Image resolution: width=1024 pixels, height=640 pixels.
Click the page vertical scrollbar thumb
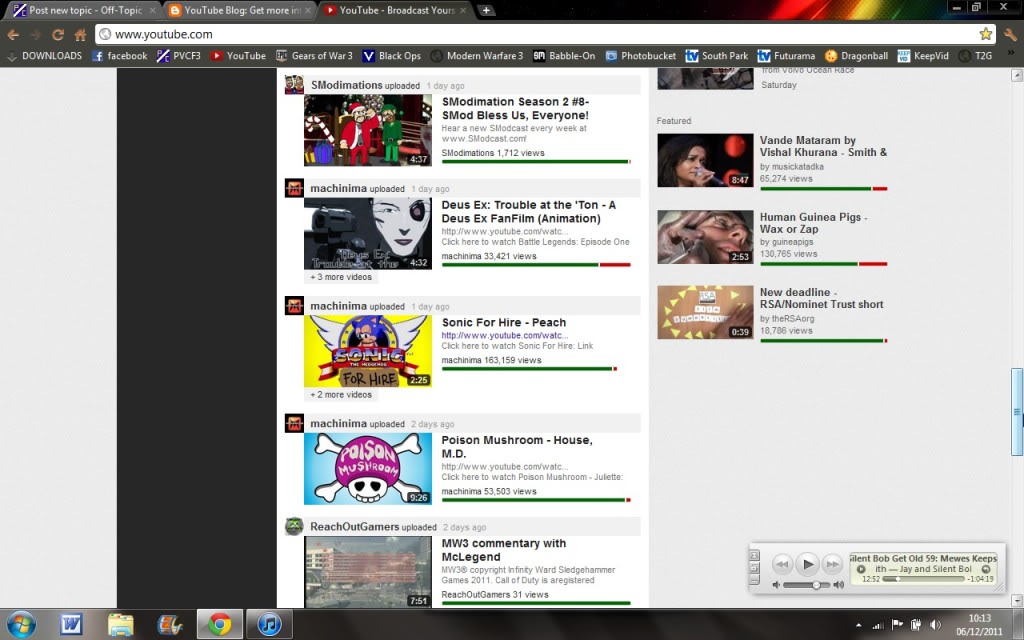click(x=1016, y=412)
